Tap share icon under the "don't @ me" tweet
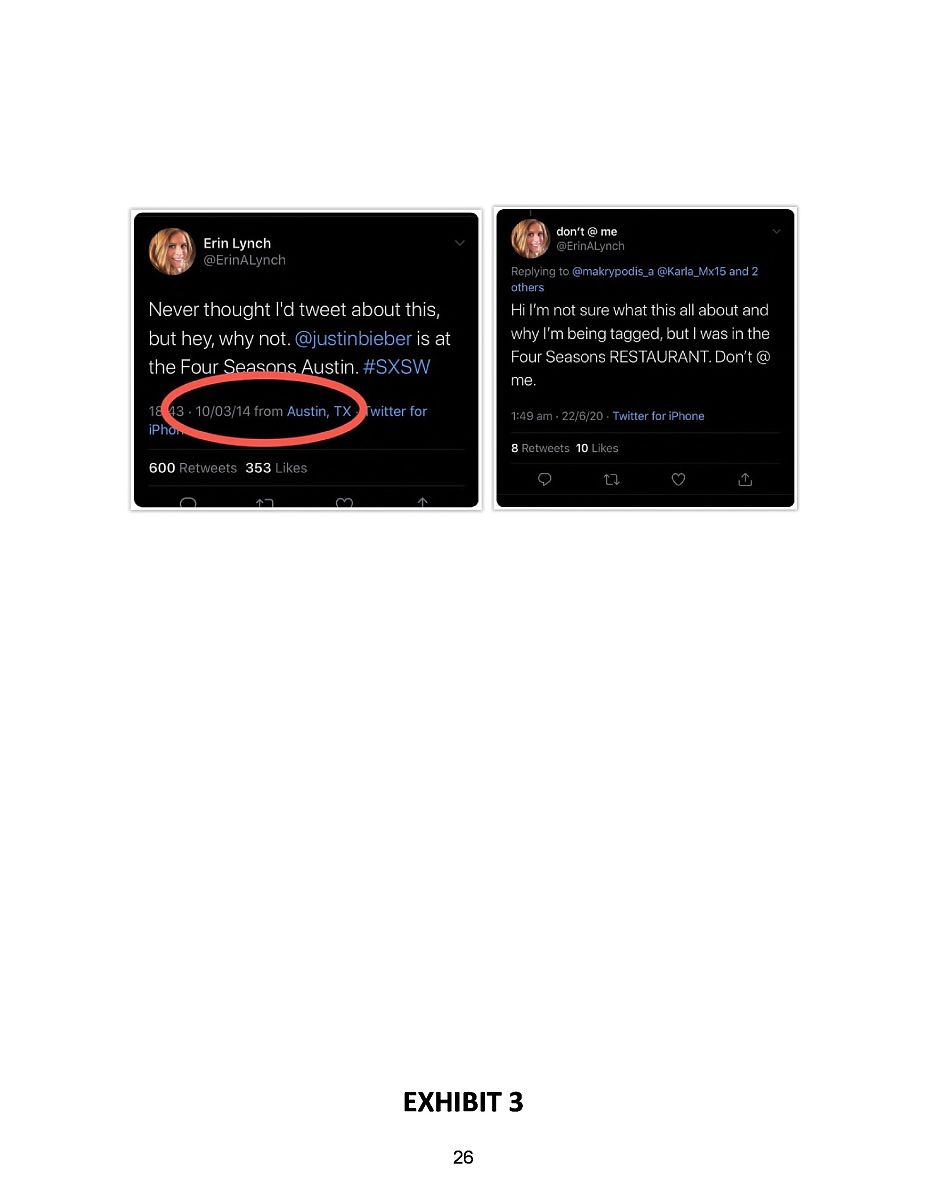 point(745,480)
